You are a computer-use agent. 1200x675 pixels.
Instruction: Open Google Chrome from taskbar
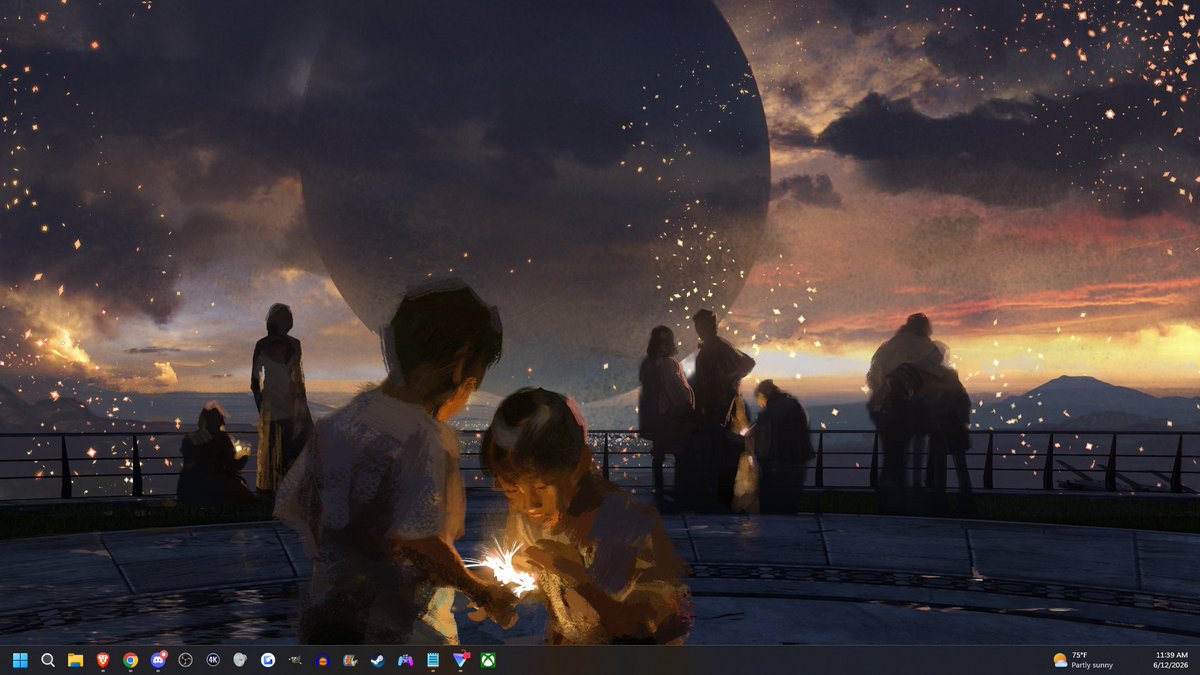[130, 660]
